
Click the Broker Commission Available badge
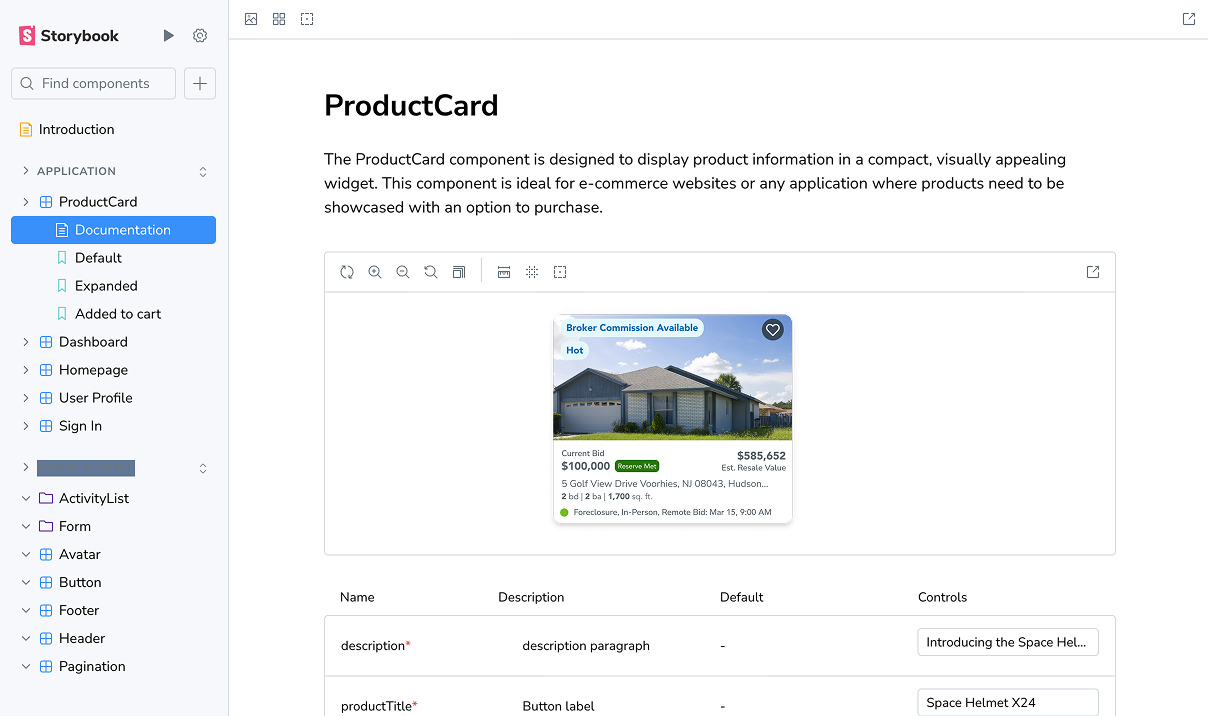pyautogui.click(x=632, y=328)
